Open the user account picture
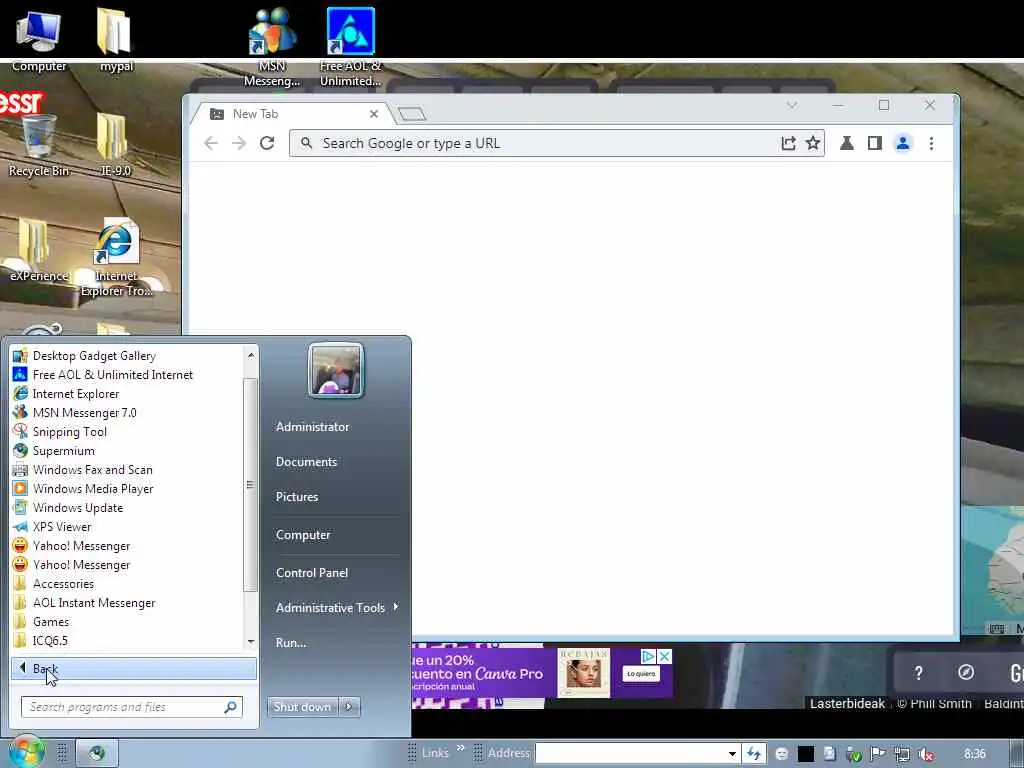The image size is (1024, 768). click(336, 370)
